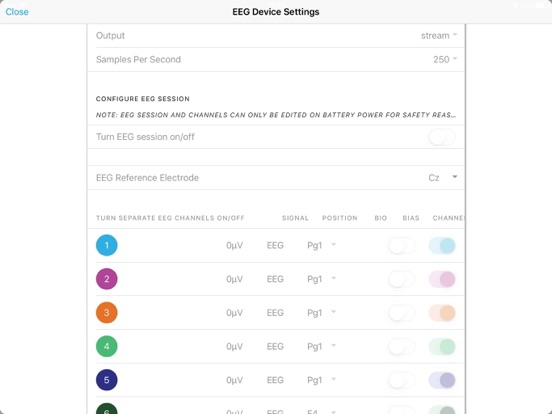This screenshot has height=414, width=552.
Task: Enable the bias toggle for channel 5
Action: [402, 380]
